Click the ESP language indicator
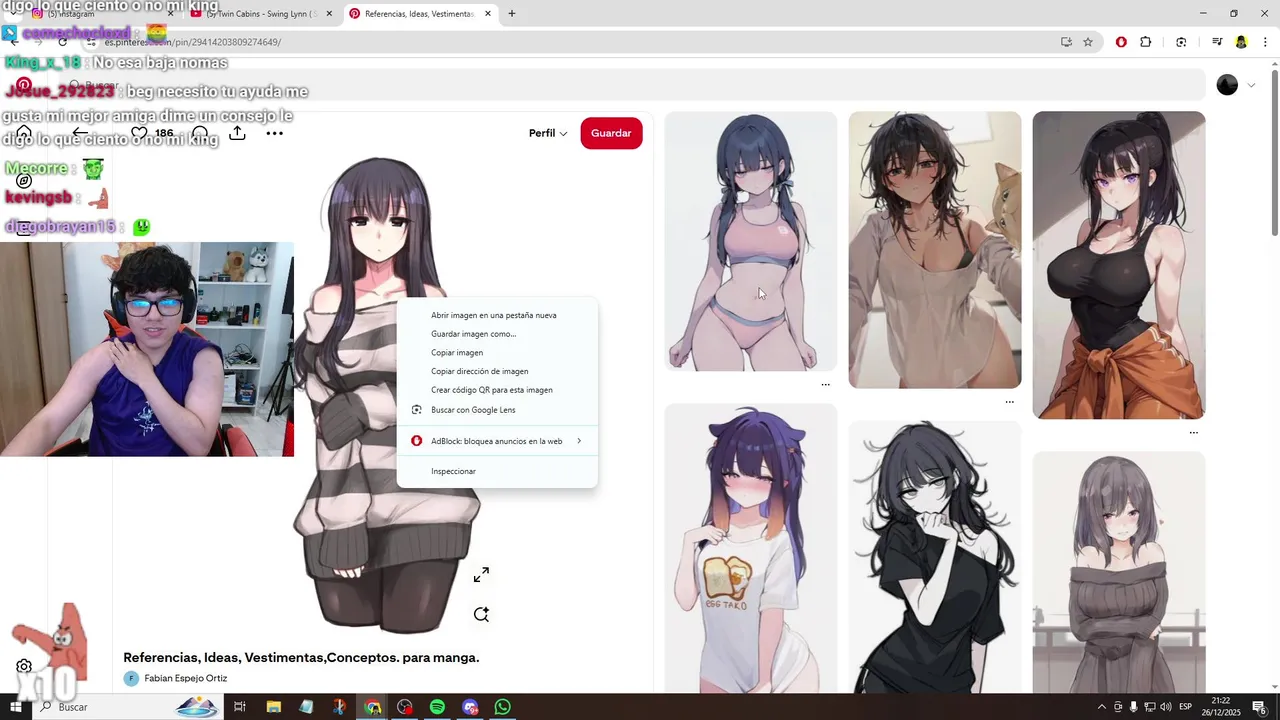This screenshot has height=720, width=1280. pos(1185,707)
